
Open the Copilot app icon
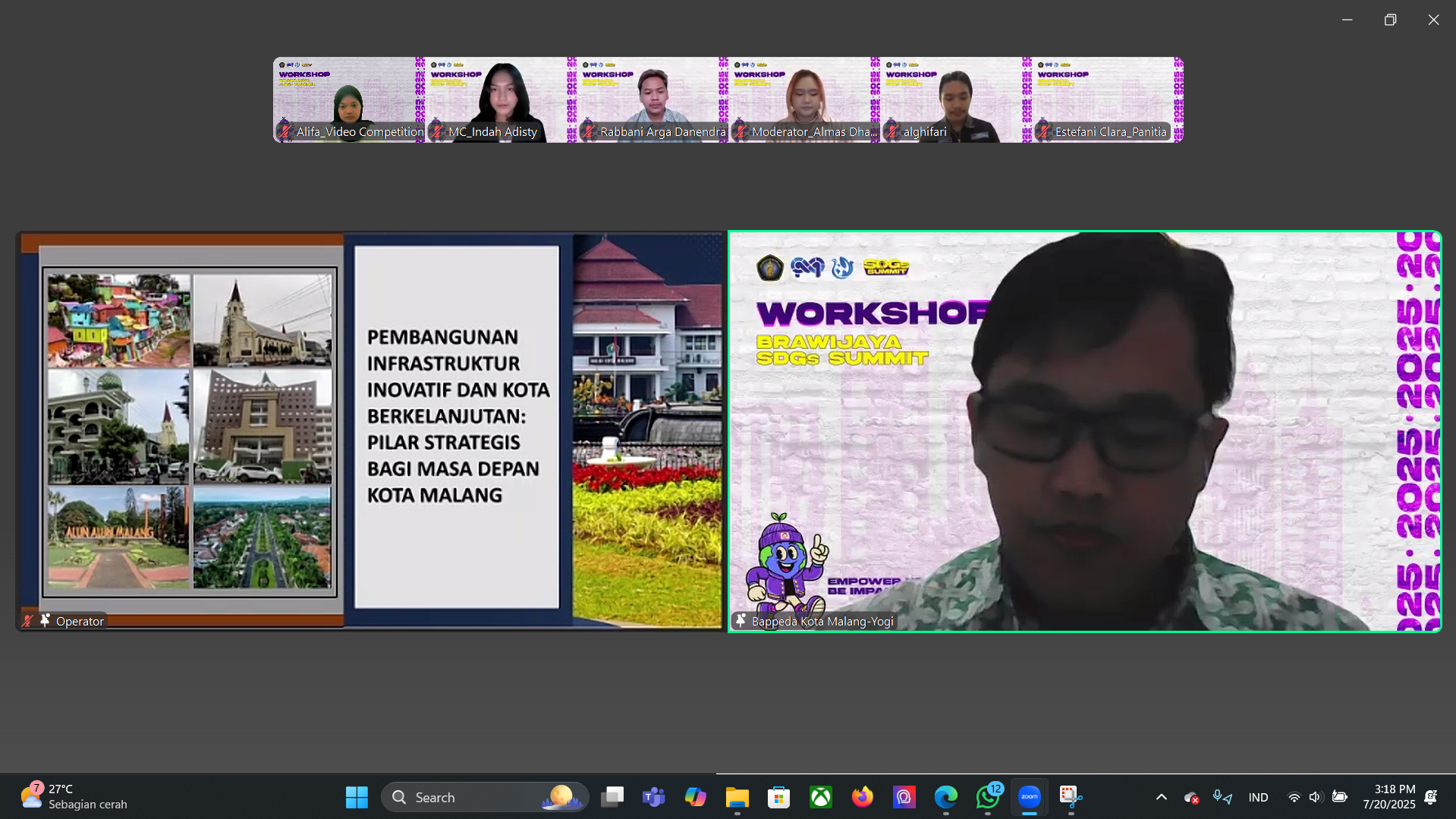[x=695, y=797]
